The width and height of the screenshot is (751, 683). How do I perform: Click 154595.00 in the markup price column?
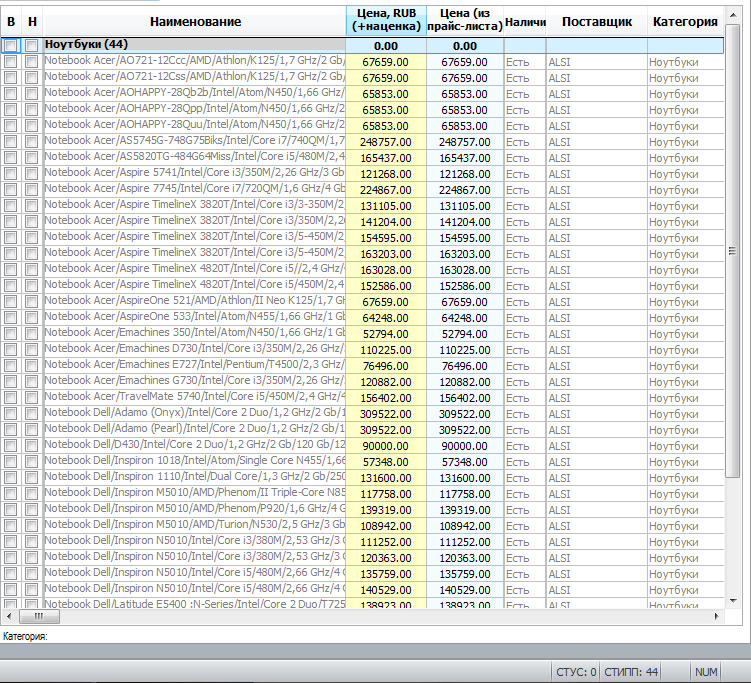tap(386, 238)
